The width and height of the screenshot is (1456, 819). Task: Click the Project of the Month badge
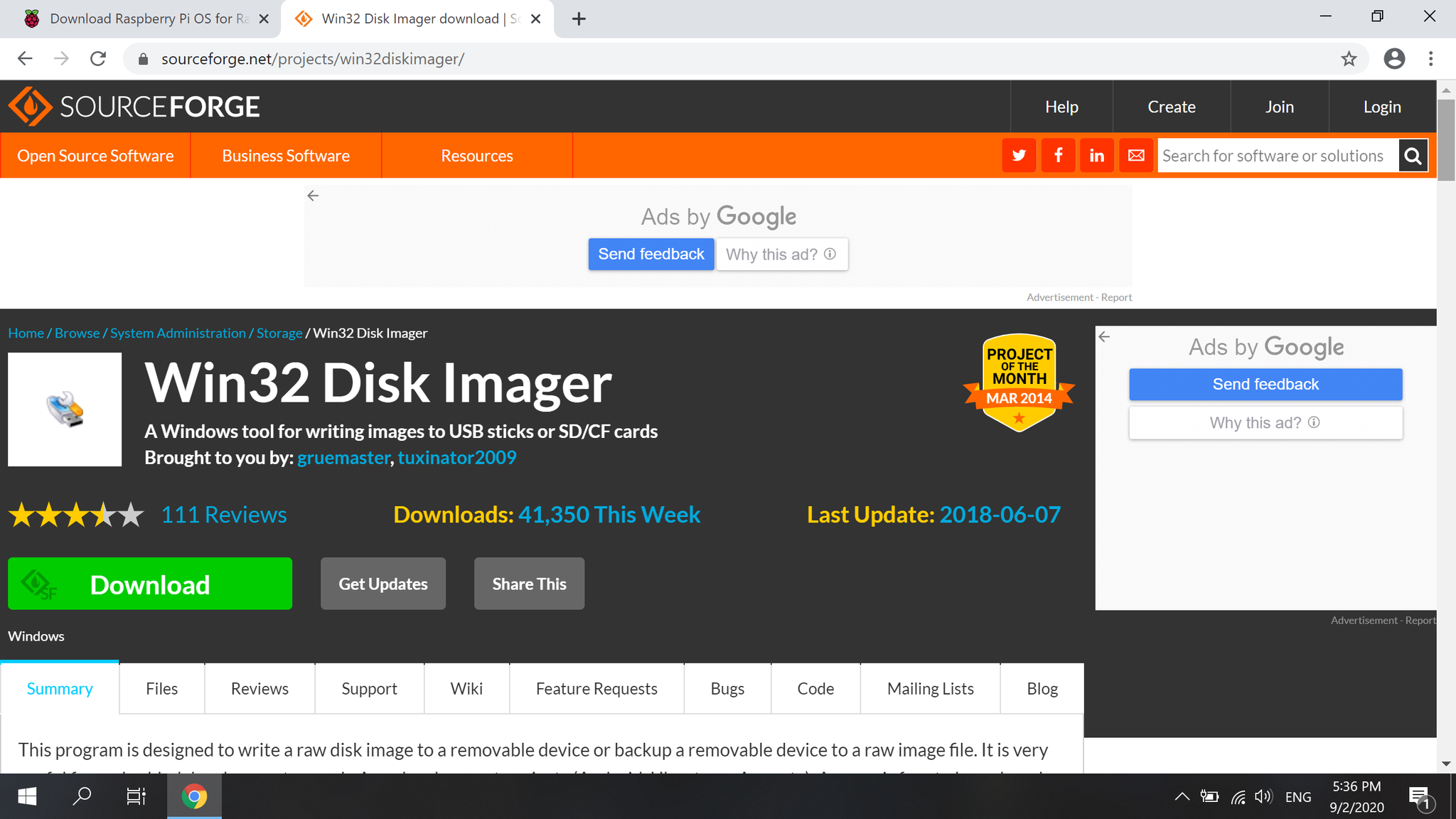[1019, 382]
